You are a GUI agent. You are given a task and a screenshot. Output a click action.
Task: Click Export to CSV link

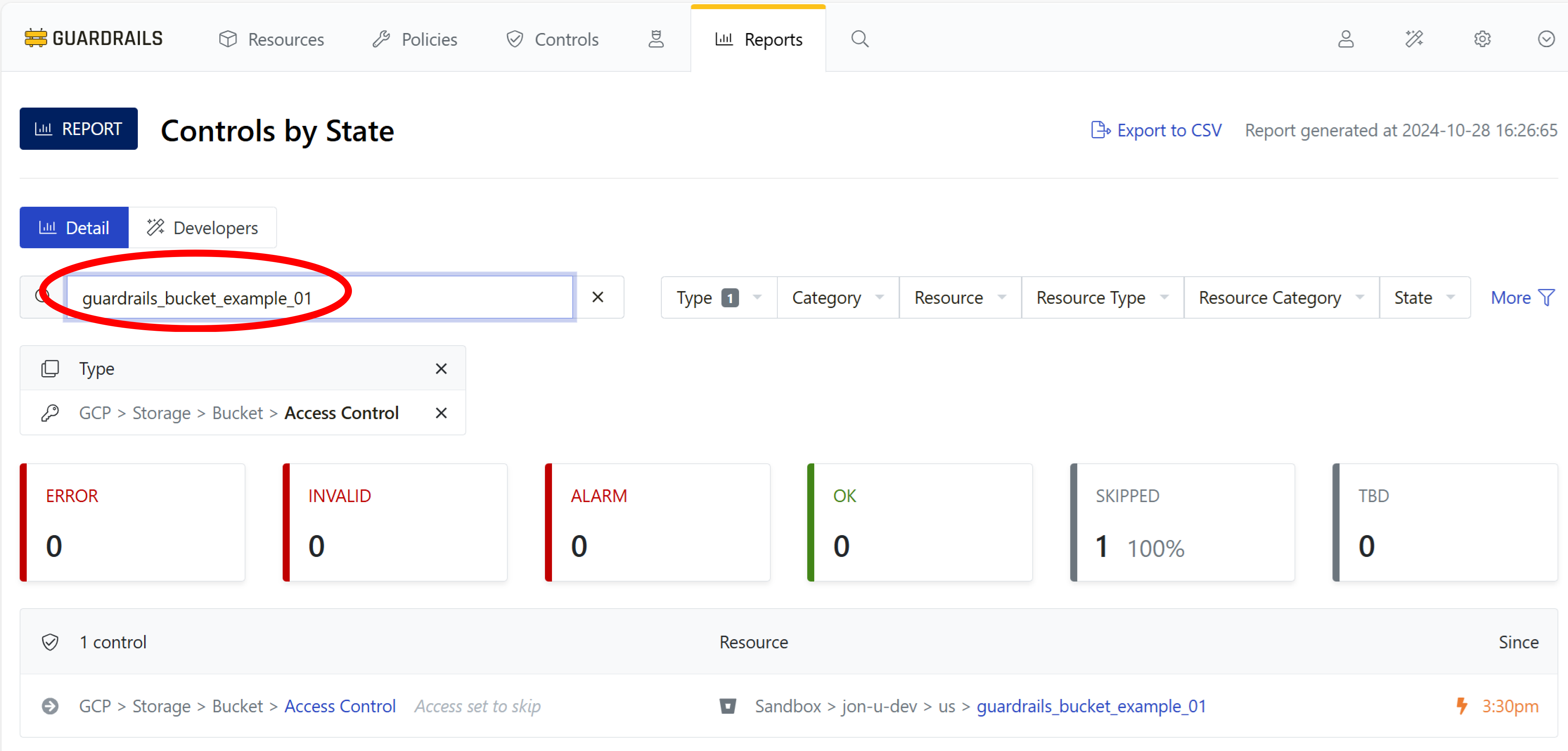point(1156,130)
